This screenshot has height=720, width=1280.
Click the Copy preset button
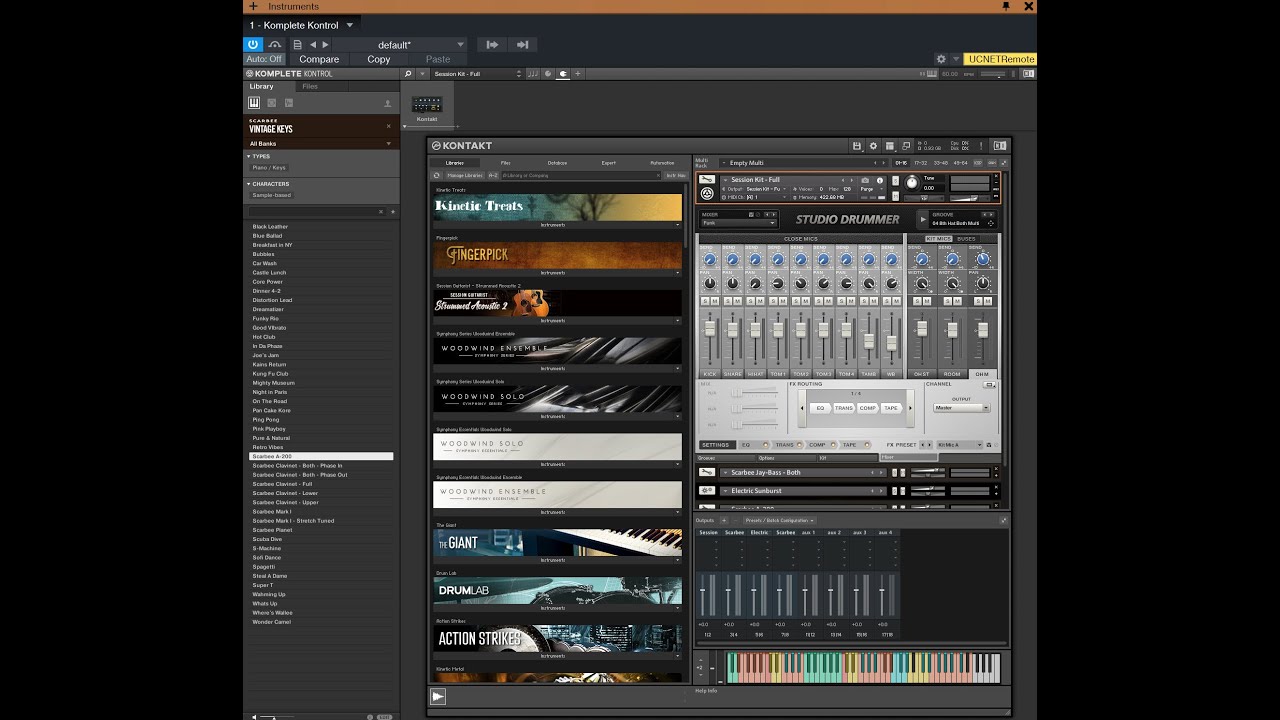pos(378,59)
